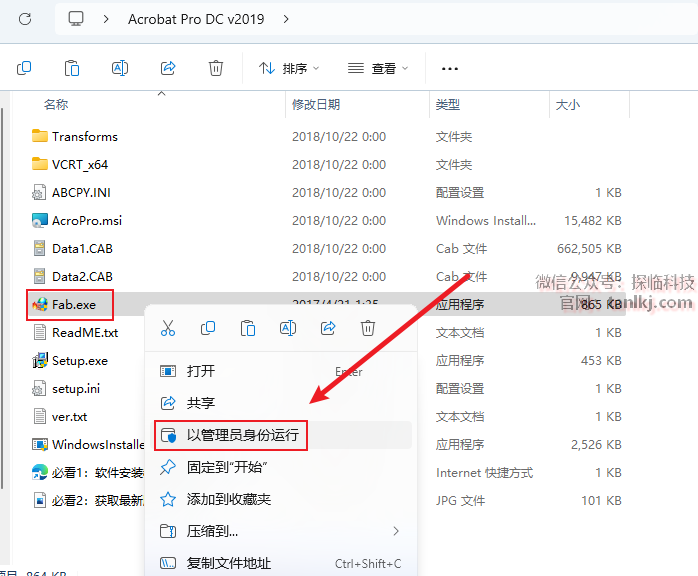
Task: Click the Windows Install... type cell
Action: click(486, 220)
